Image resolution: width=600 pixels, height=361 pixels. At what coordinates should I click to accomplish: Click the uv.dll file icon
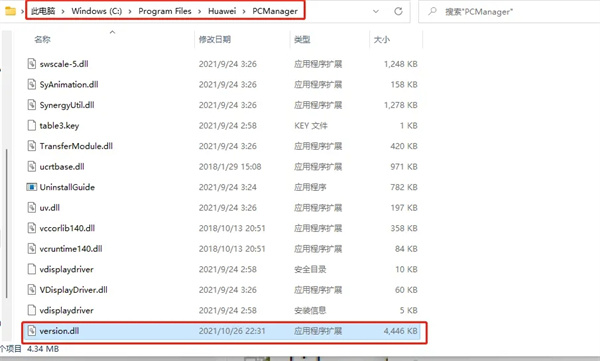point(32,207)
